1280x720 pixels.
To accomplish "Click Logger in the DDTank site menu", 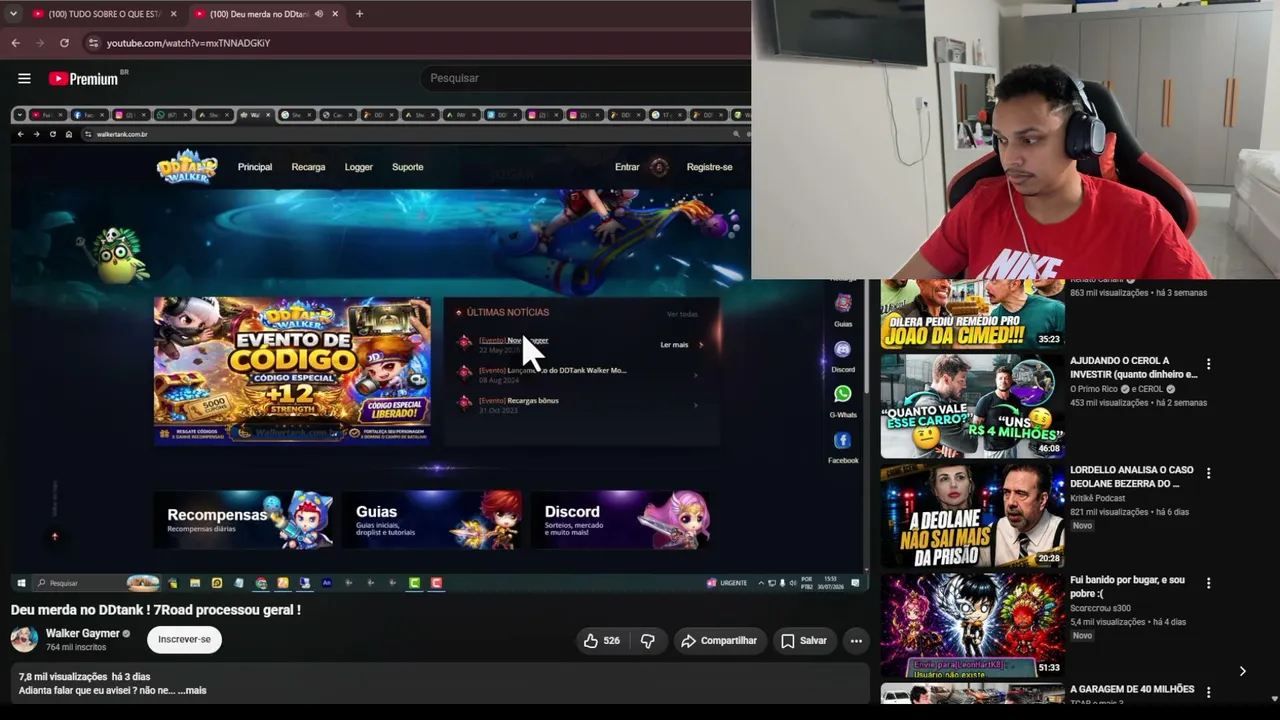I will point(359,167).
